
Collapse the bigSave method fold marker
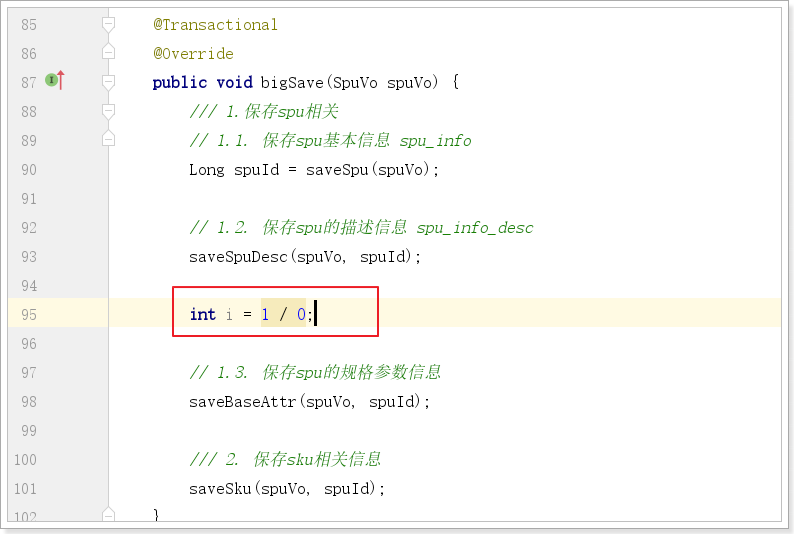[x=108, y=82]
